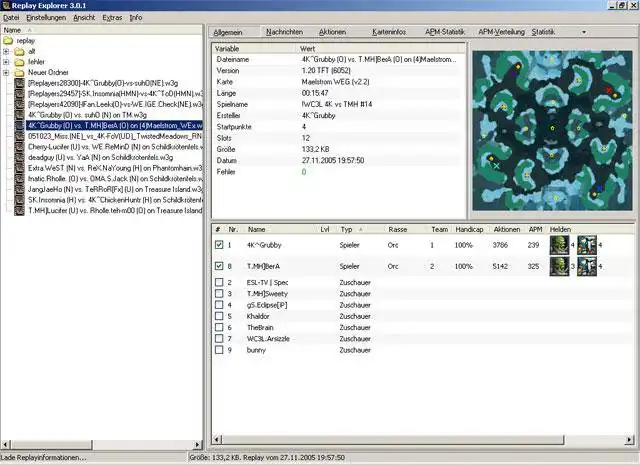Click replay icon of JangJaeHo vs. TeRRoR
640x465 pixels.
(20, 189)
